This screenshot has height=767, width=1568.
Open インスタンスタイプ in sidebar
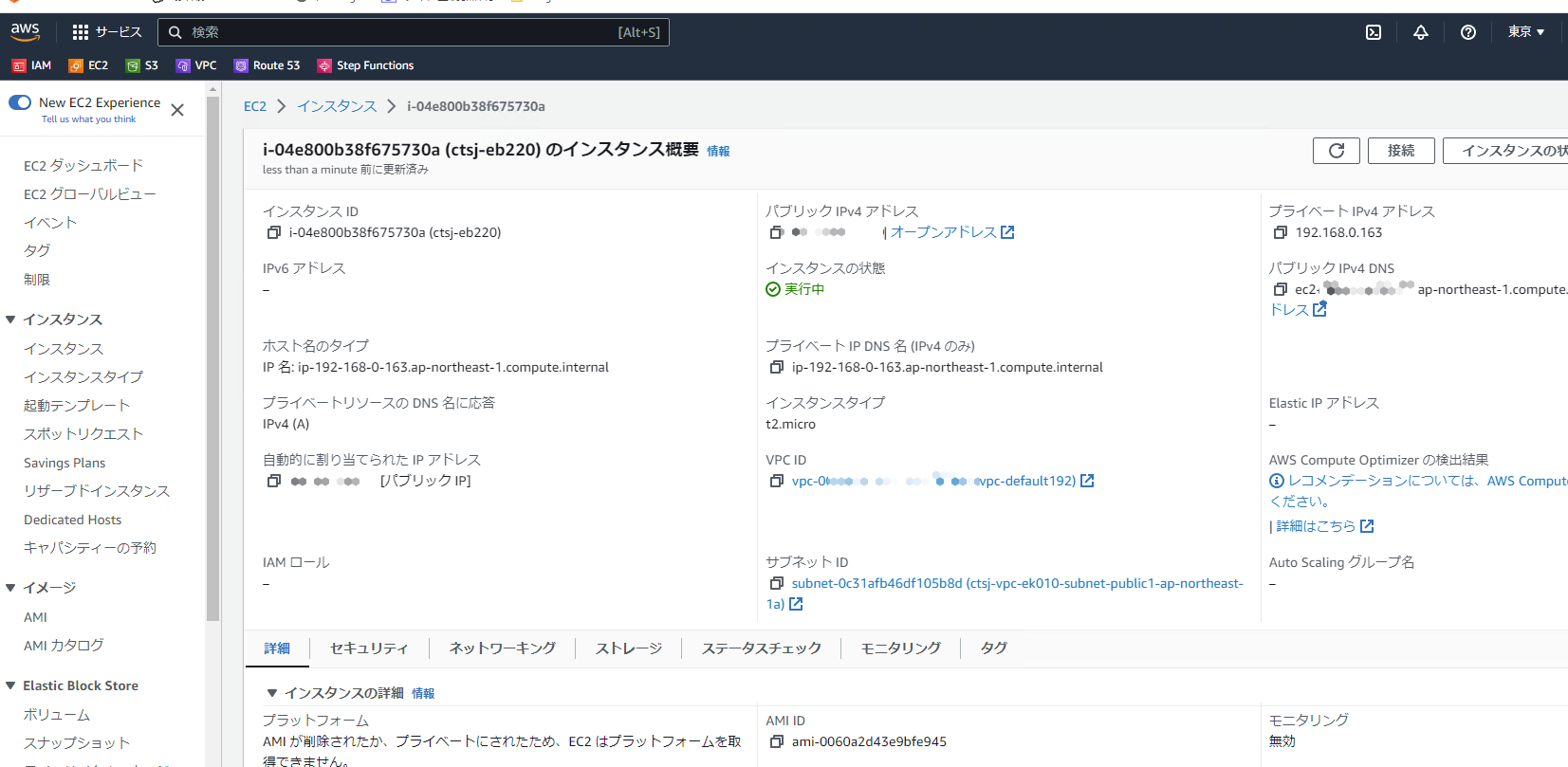click(x=83, y=377)
